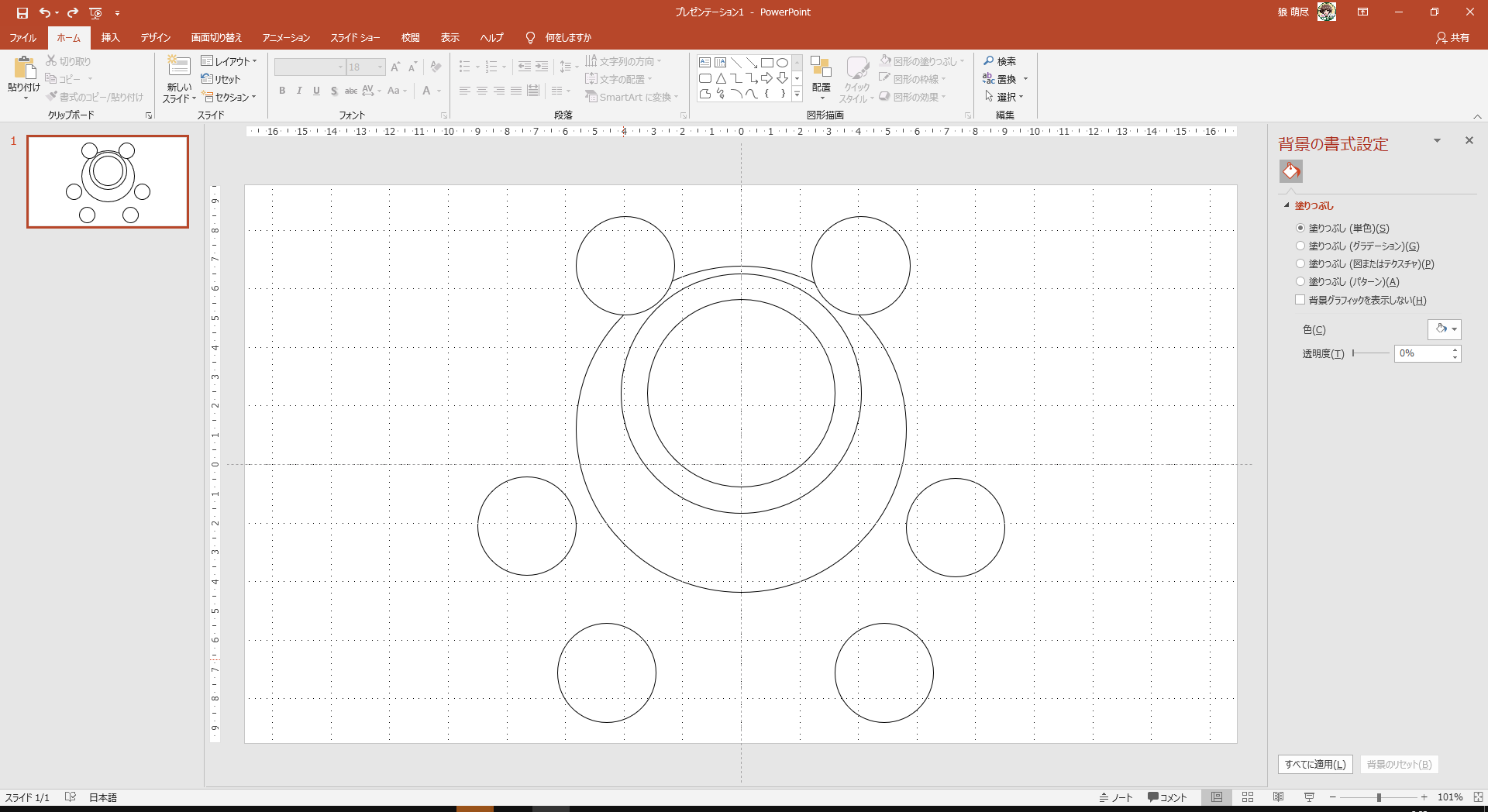1488x812 pixels.
Task: Click the fill bucket icon in 背景の書式設定 pane
Action: point(1291,171)
